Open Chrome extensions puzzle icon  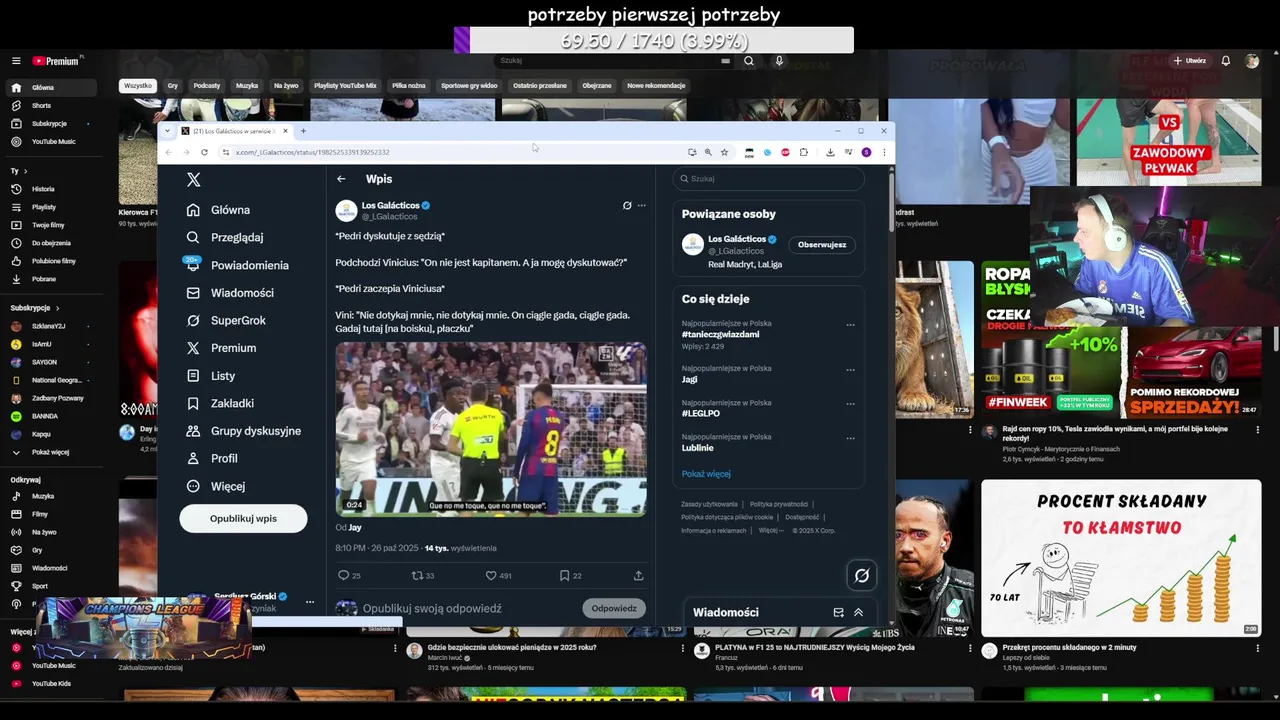[804, 152]
